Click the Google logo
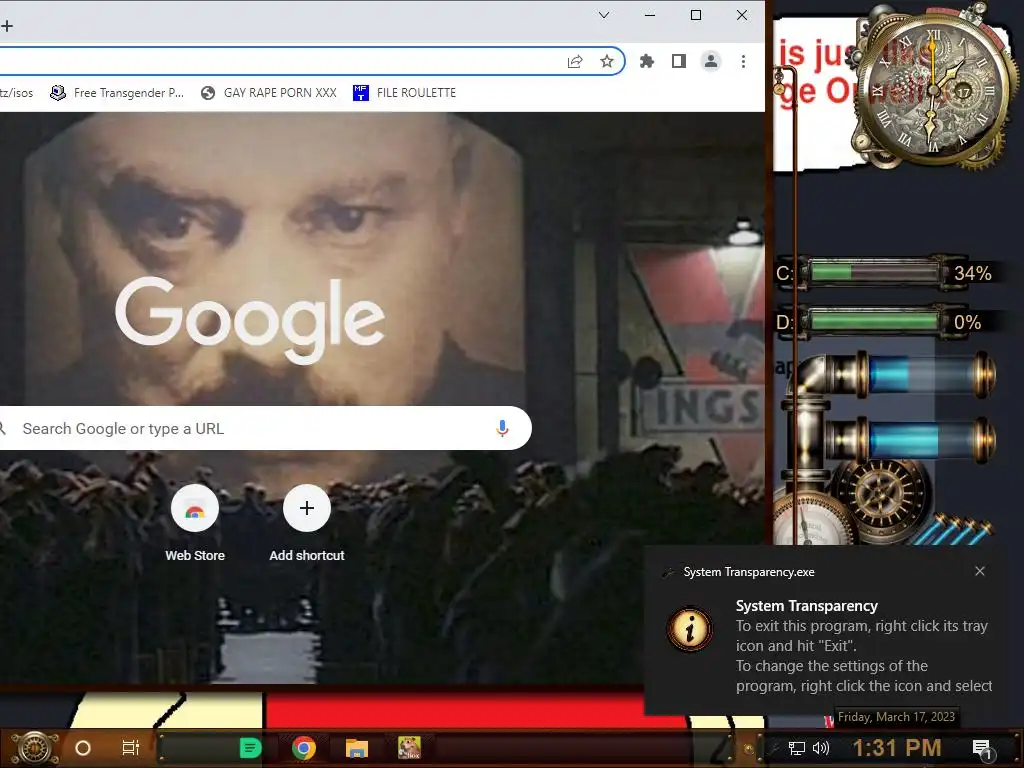This screenshot has height=768, width=1024. pos(250,319)
